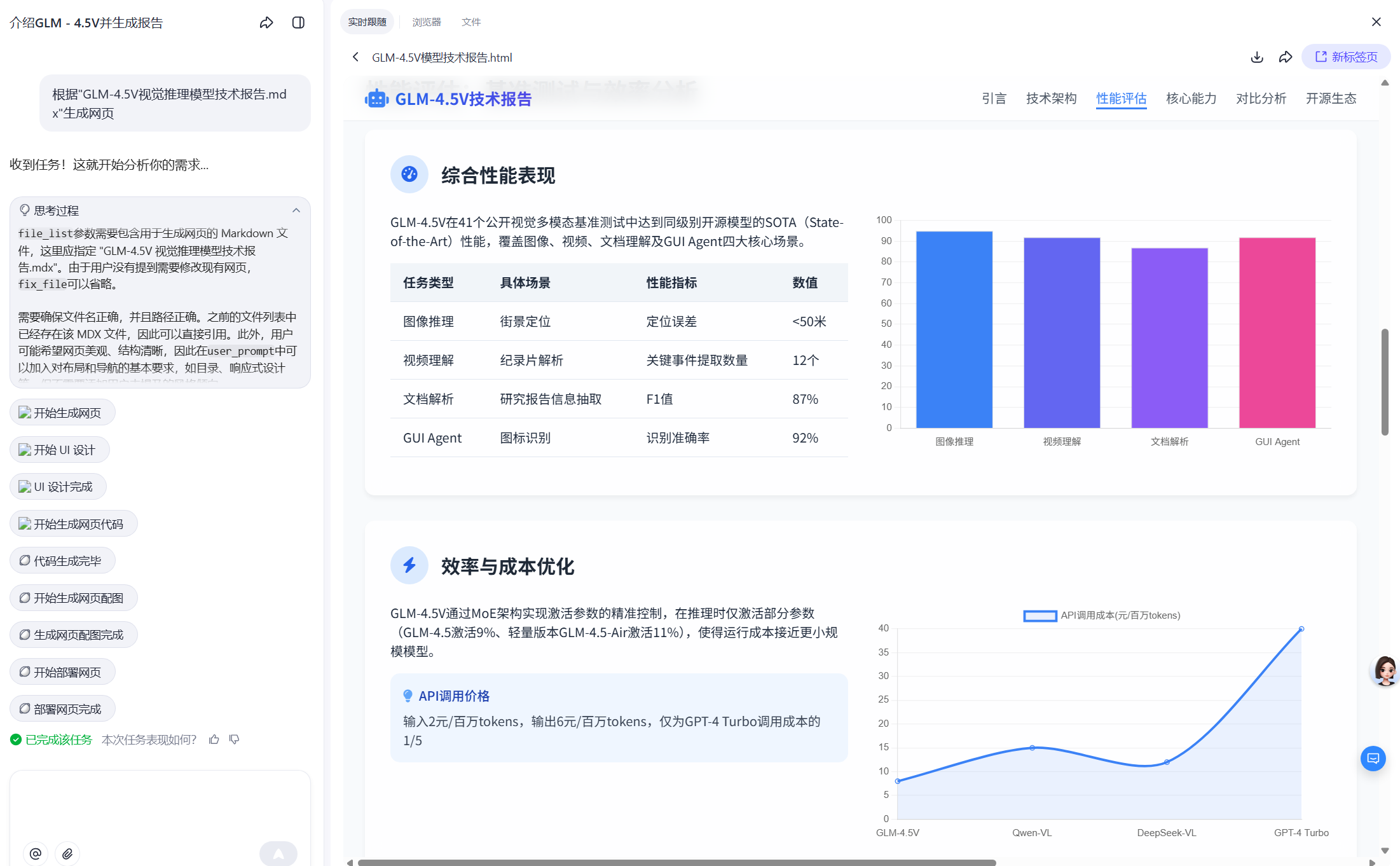Go back using the left chevron
Screen dimensions: 1400x866
[x=355, y=57]
